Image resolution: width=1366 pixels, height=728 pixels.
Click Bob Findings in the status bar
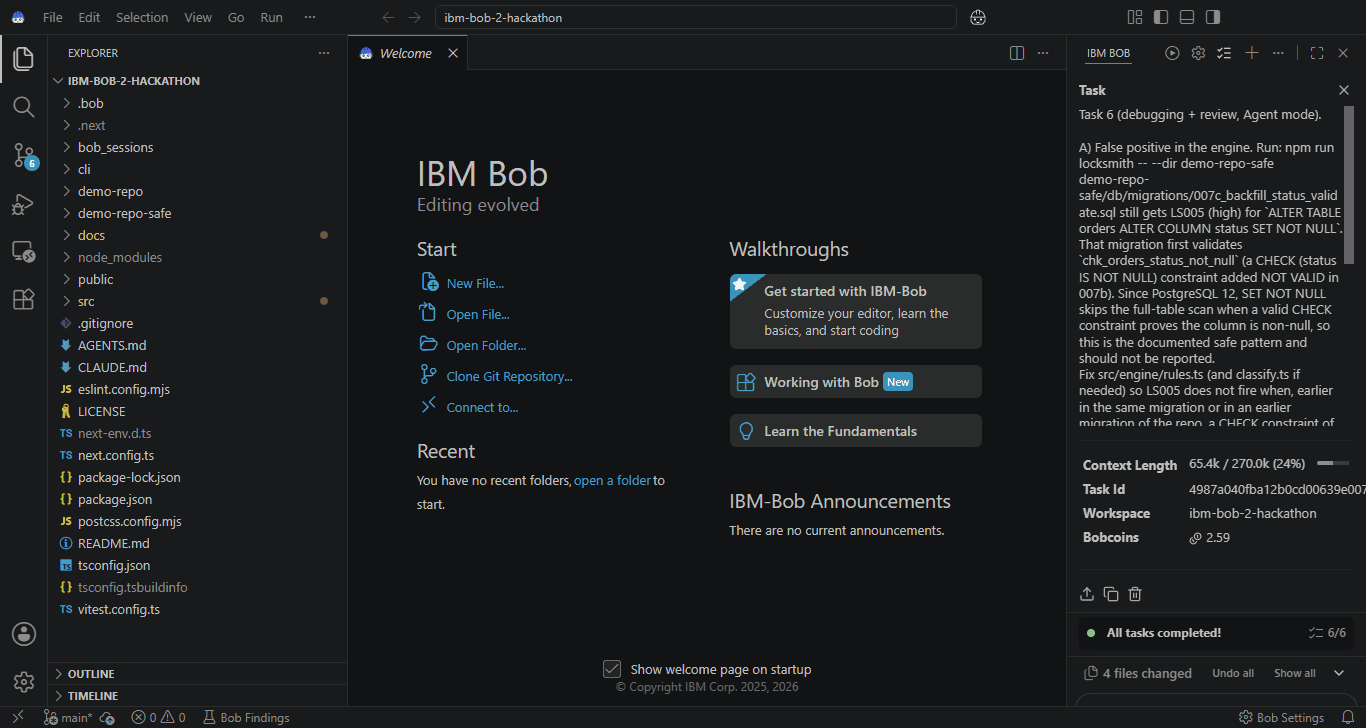246,717
